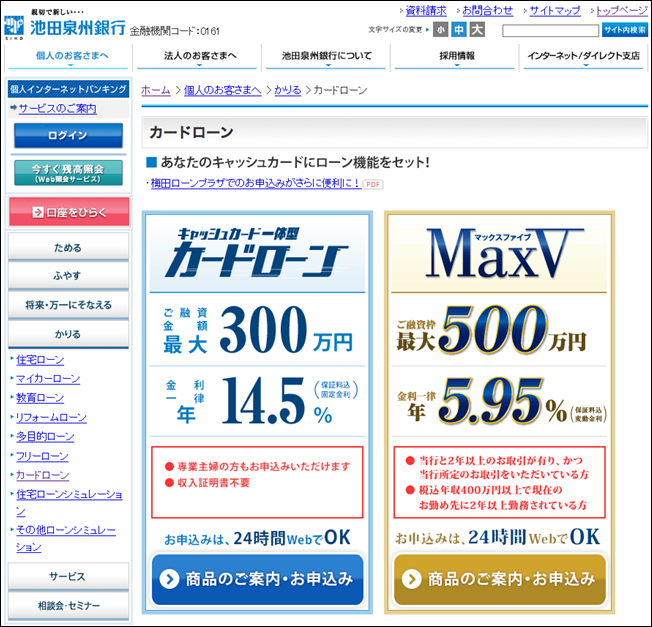Click the Ikeda Senshu Bank logo
This screenshot has height=627, width=652.
[64, 25]
